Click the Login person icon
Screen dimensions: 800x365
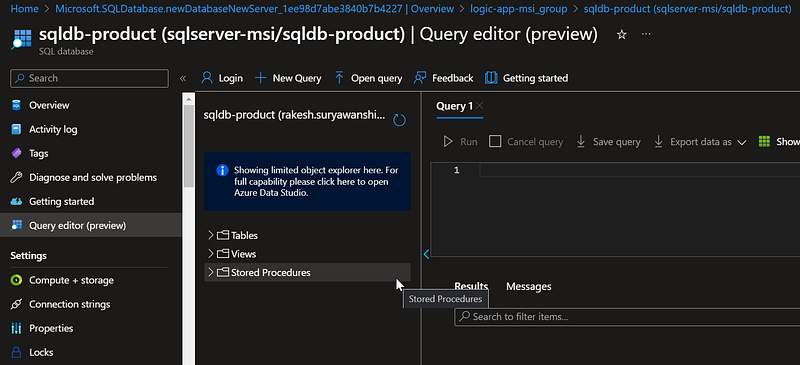(x=207, y=78)
